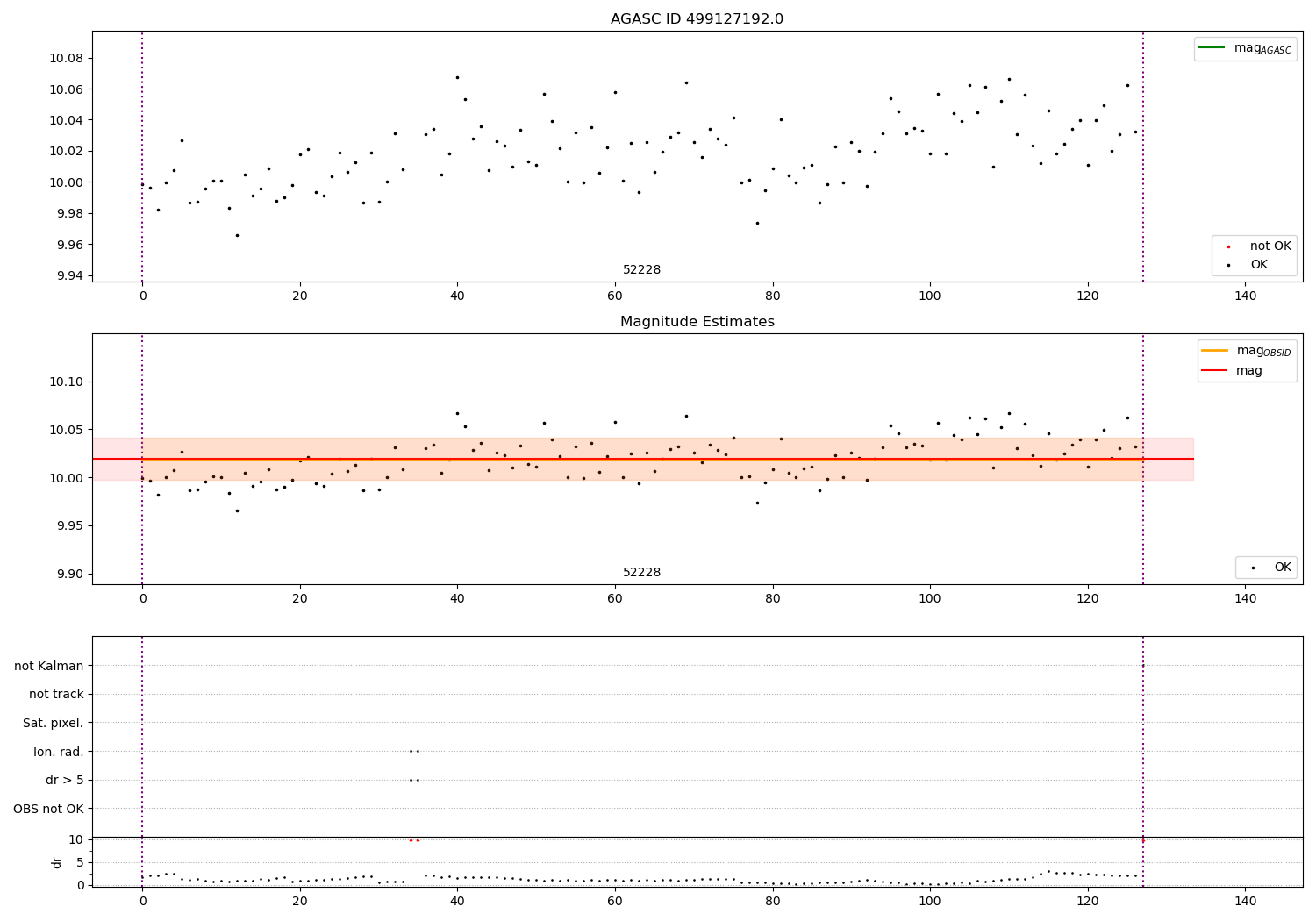Click the 10.10 y-axis tick label
The image size is (1316, 921).
[67, 382]
